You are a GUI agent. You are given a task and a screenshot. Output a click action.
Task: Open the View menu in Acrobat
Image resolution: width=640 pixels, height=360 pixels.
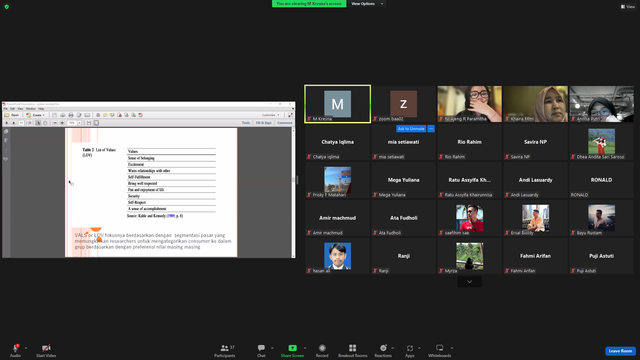coord(20,109)
